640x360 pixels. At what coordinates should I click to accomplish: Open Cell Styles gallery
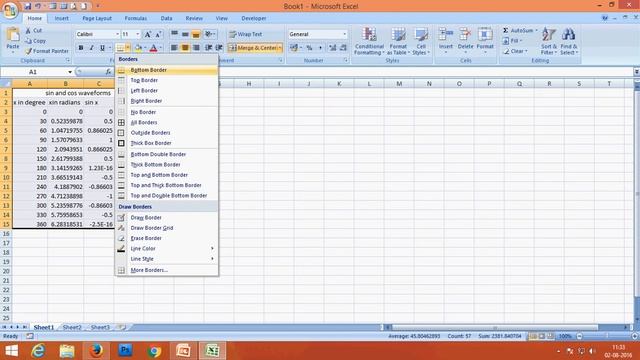click(x=421, y=41)
